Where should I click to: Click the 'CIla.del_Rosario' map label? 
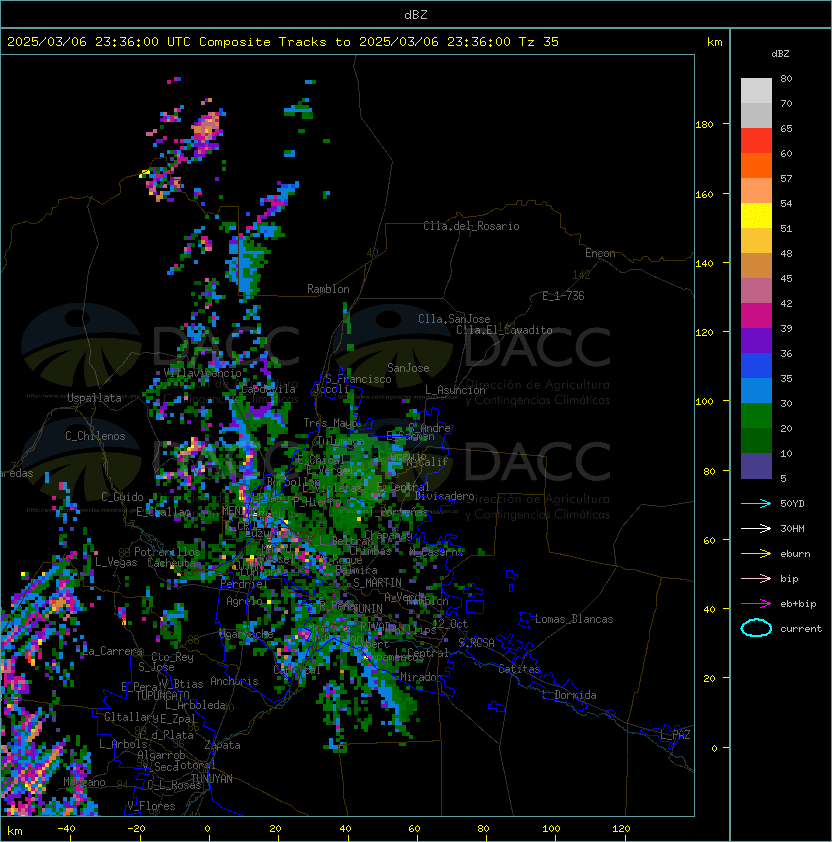click(471, 226)
